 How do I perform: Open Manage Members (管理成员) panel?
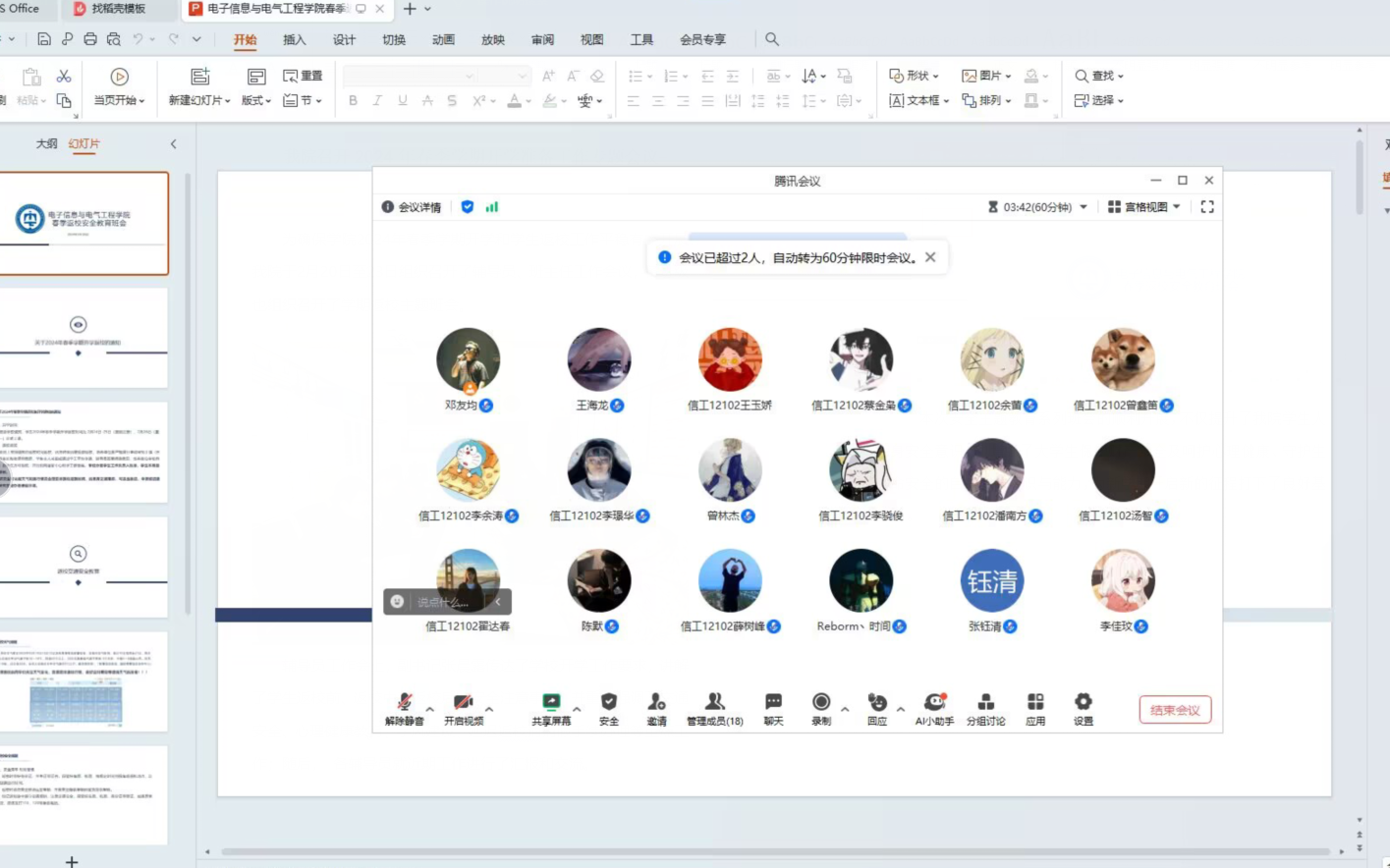tap(714, 703)
